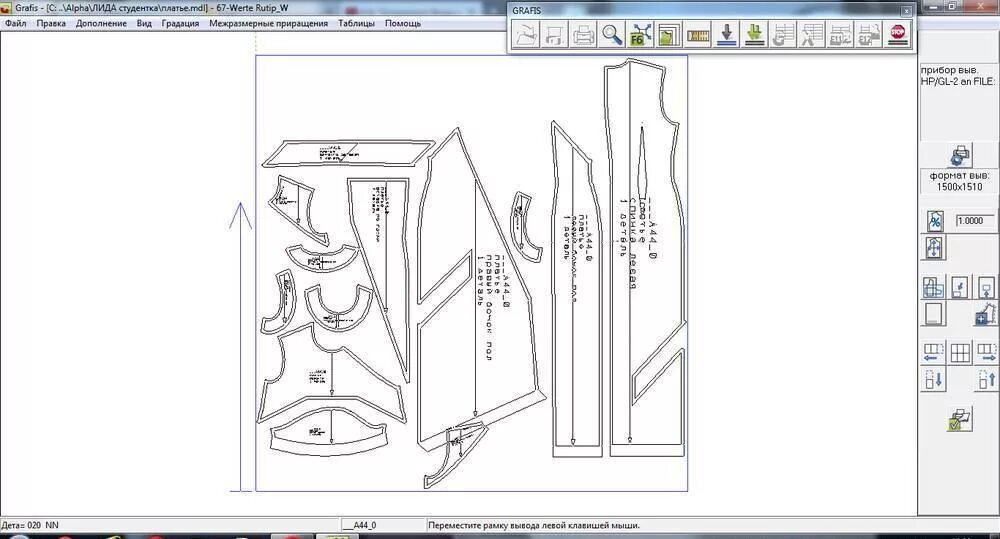Screen dimensions: 1000x539
Task: Click the F12 table icon
Action: coord(869,34)
